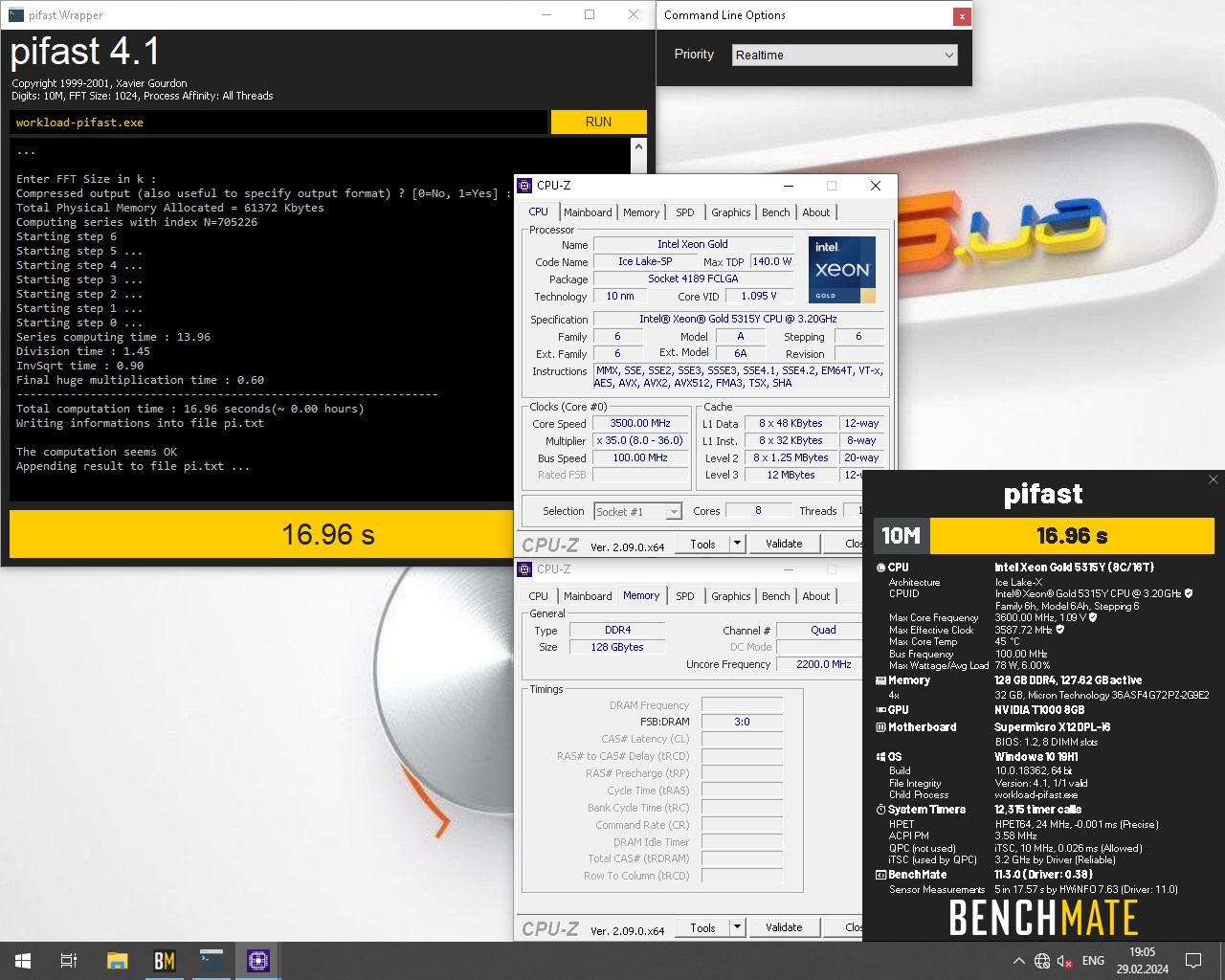Select Mainboard tab in upper CPU-Z

(588, 212)
